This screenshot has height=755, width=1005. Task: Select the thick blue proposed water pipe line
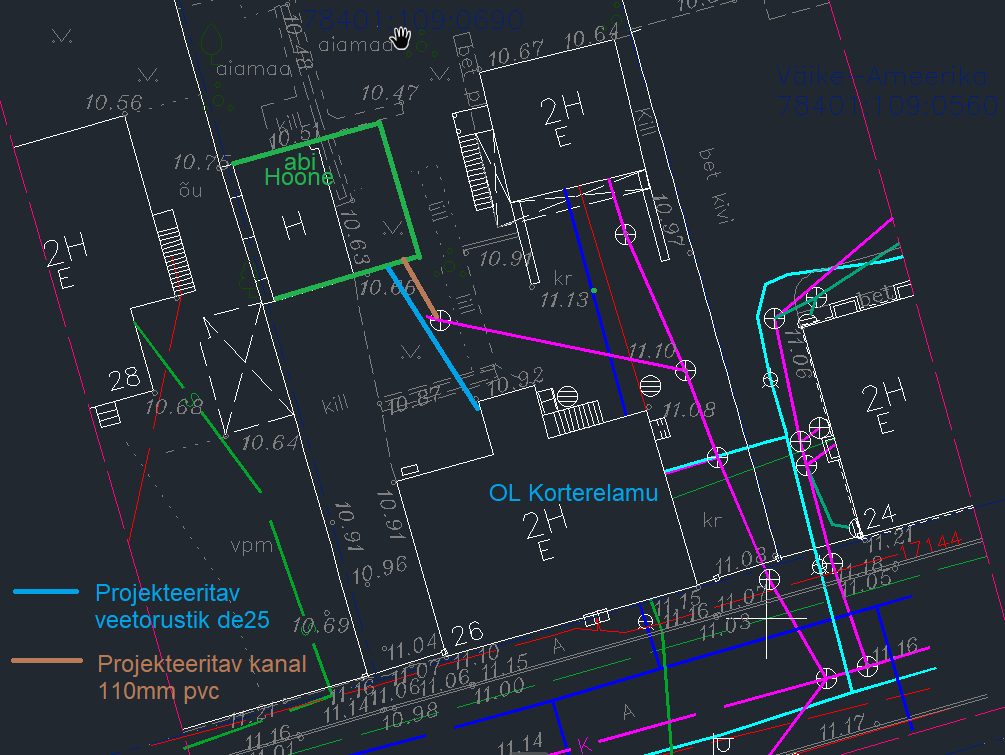coord(434,340)
